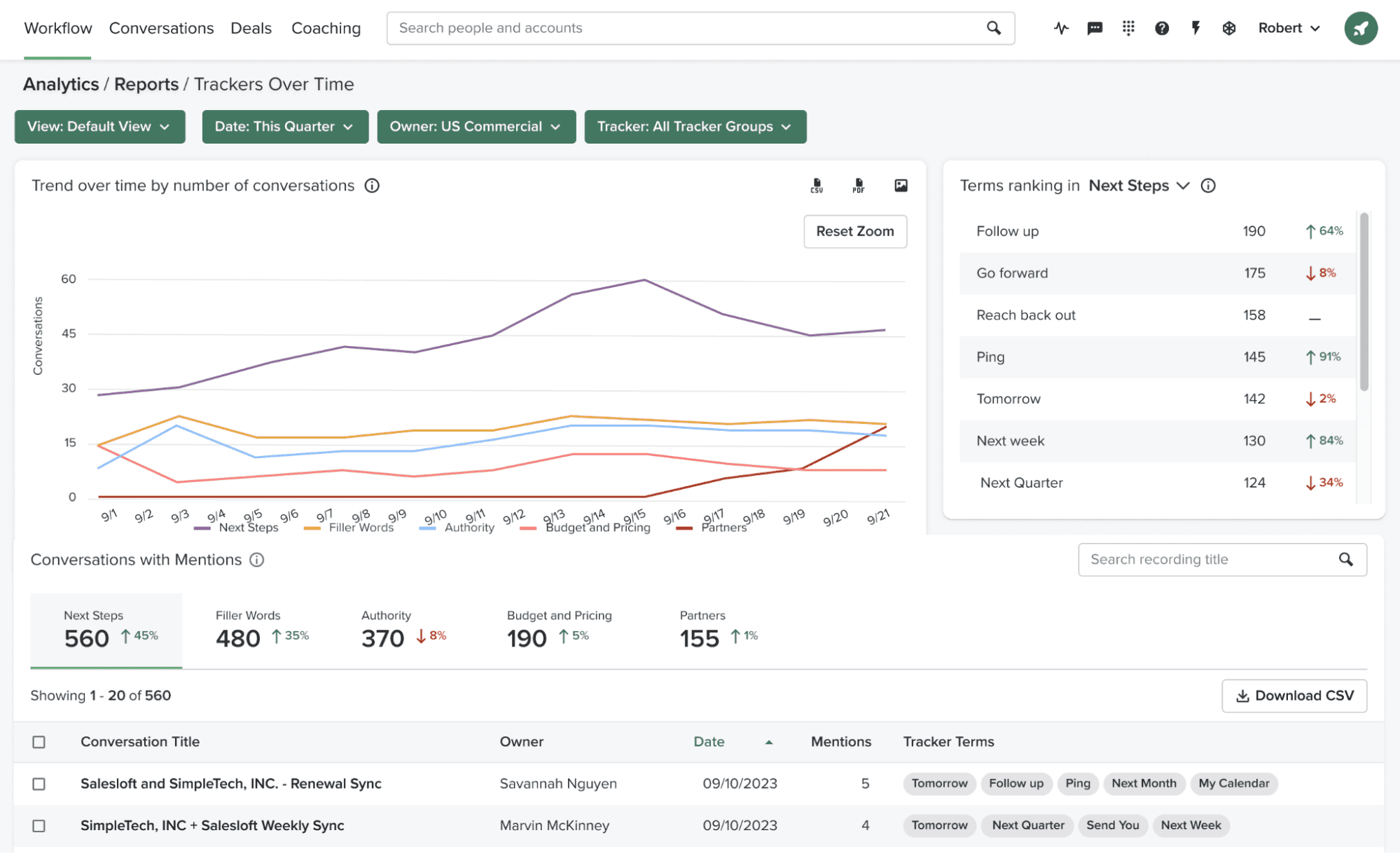Go to the Coaching tab
Screen dimensions: 1400x854
(x=326, y=28)
